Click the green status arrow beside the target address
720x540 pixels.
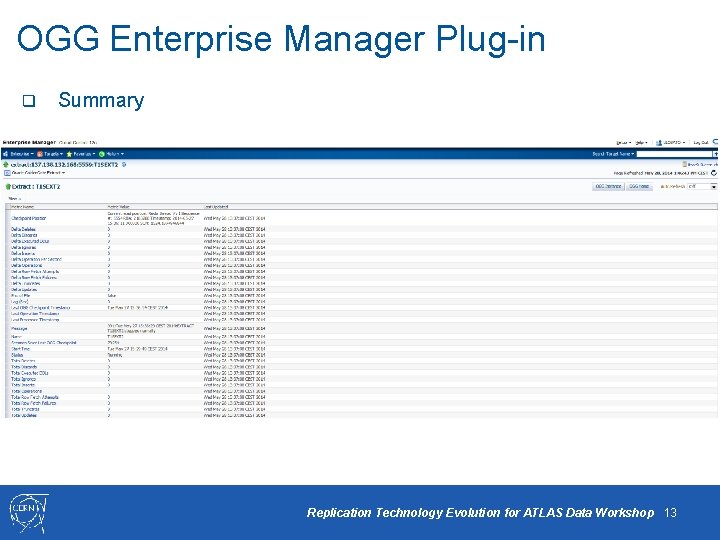click(x=6, y=164)
